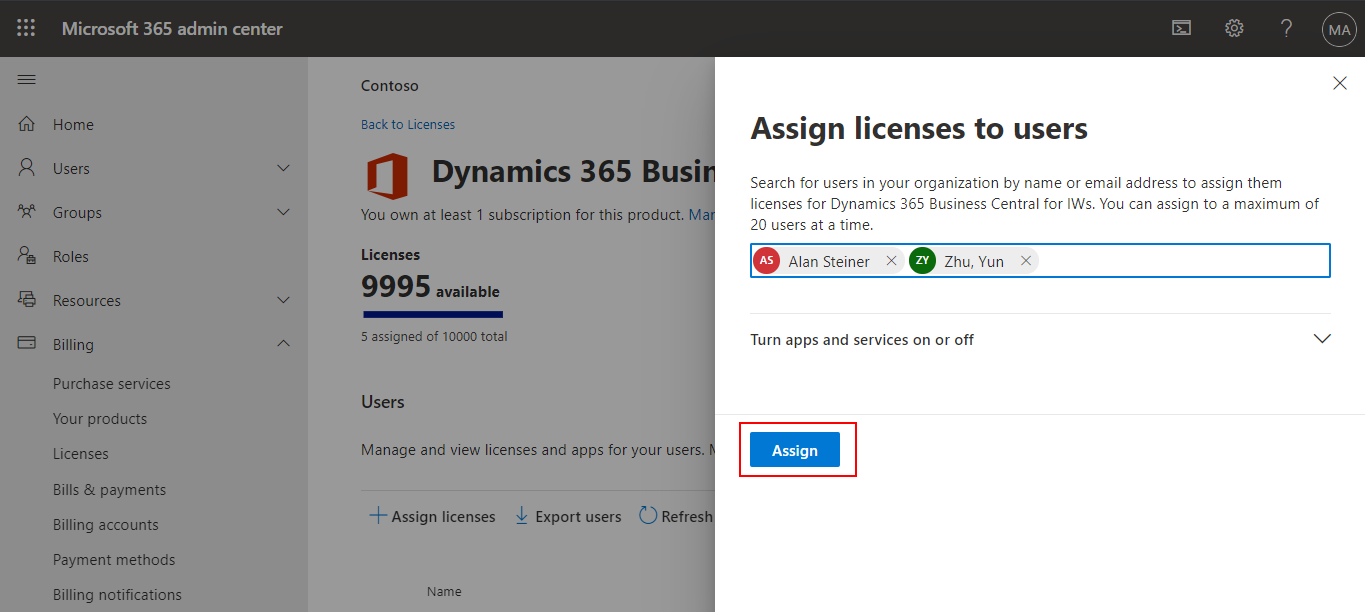The height and width of the screenshot is (612, 1365).
Task: Expand the Groups section chevron
Action: point(283,212)
